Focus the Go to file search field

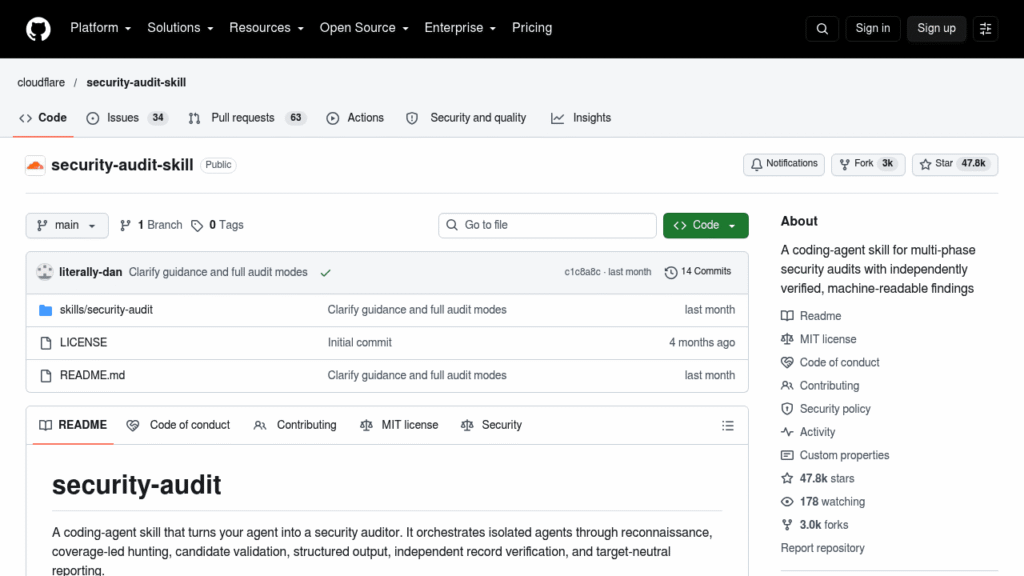(x=547, y=225)
